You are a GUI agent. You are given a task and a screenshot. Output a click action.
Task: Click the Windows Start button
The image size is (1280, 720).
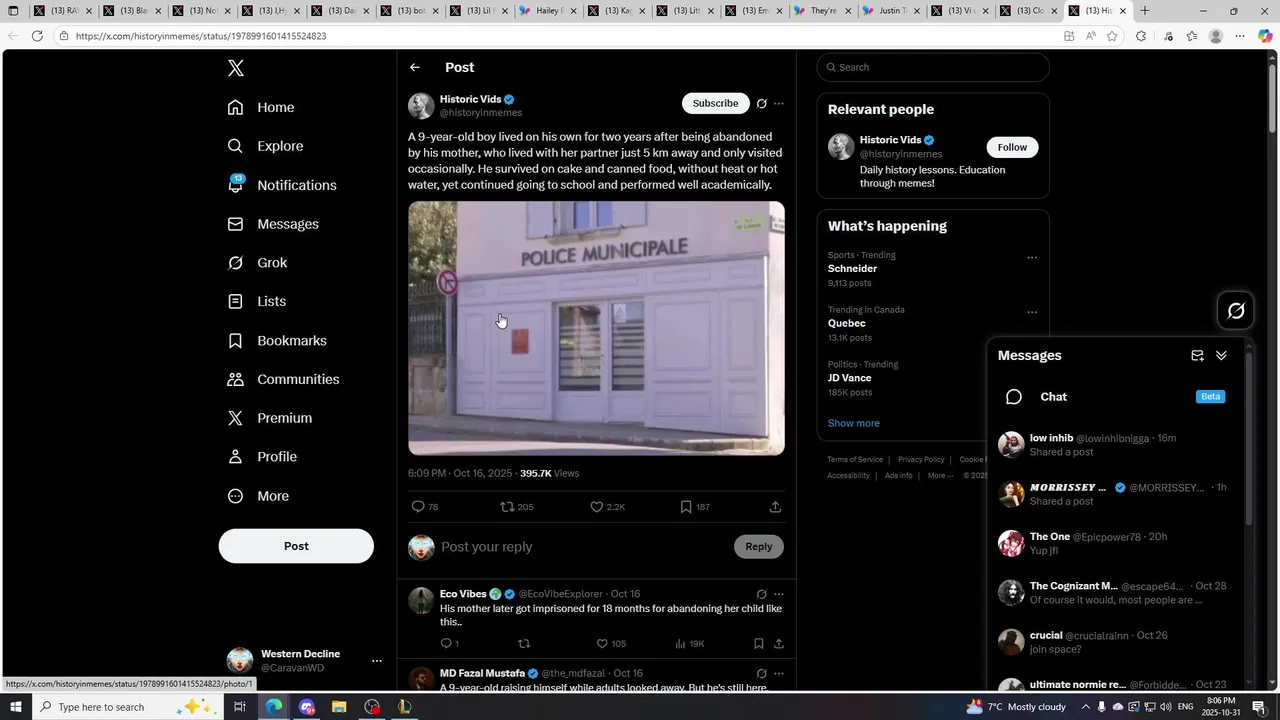coord(15,707)
